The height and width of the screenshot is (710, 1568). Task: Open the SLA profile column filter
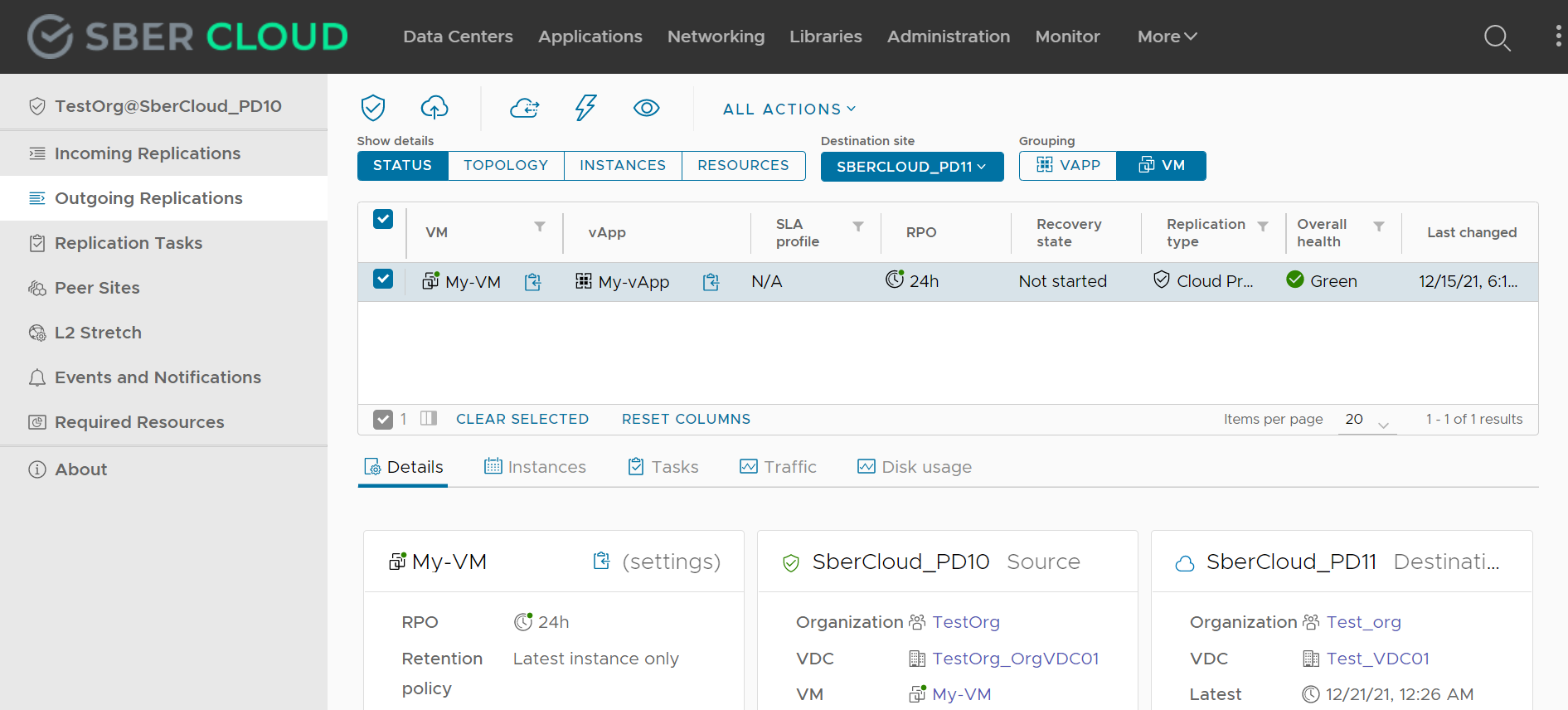click(x=858, y=226)
